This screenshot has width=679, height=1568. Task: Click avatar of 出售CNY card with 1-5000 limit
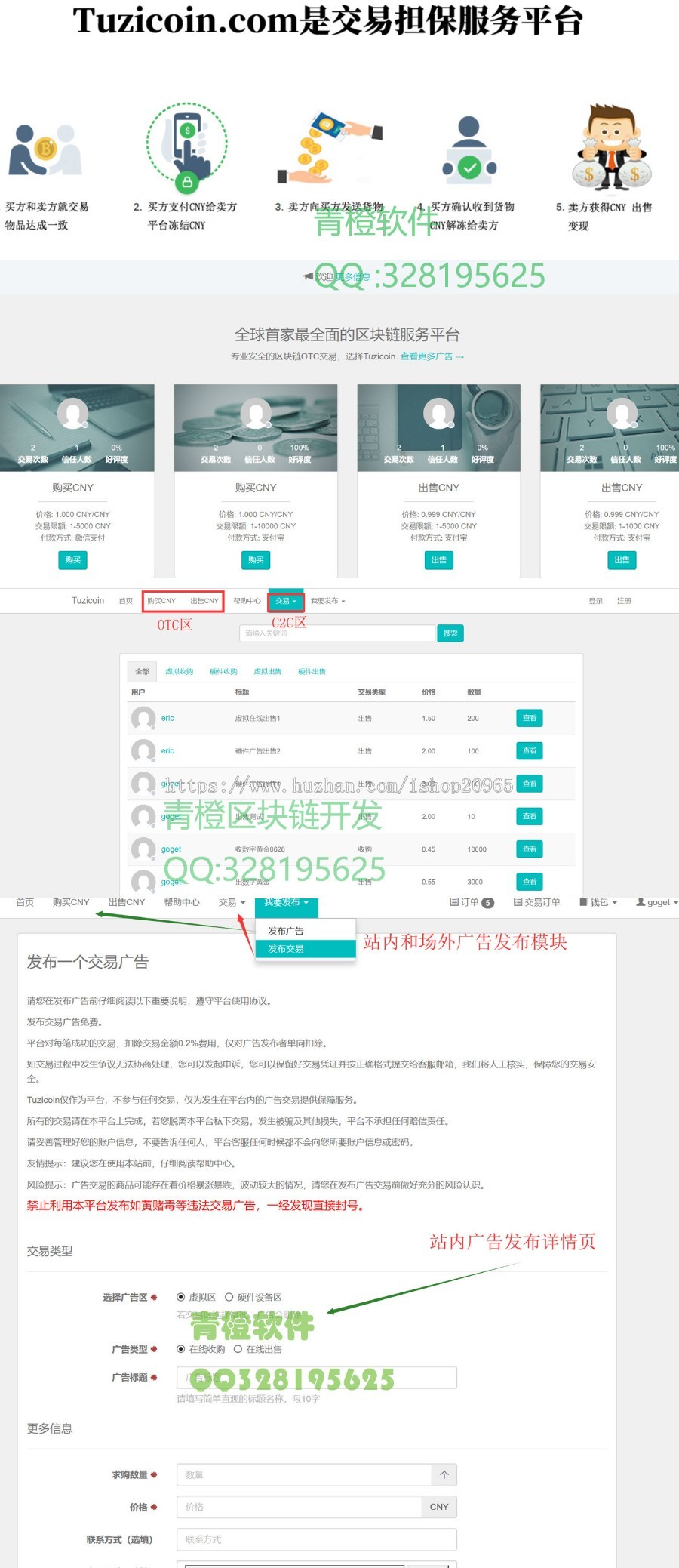tap(439, 414)
